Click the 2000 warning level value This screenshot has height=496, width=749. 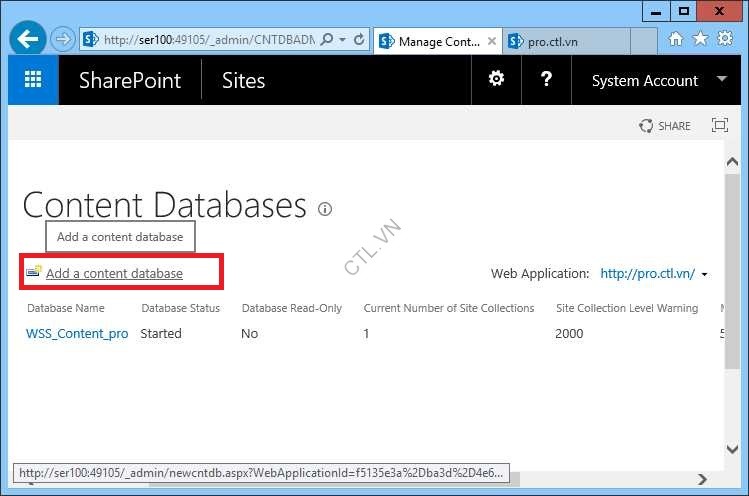tap(569, 334)
